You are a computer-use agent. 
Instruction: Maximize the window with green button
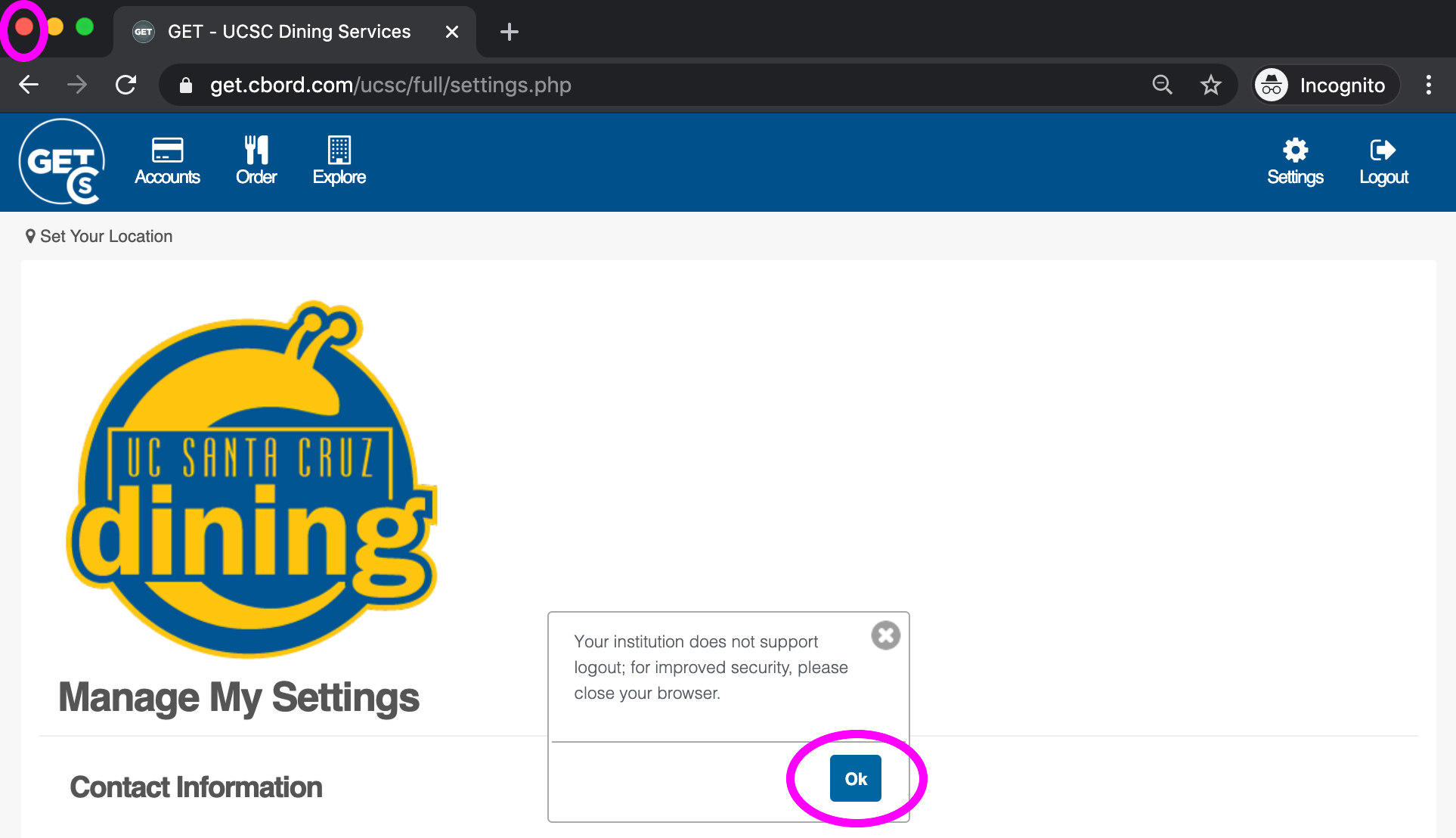pyautogui.click(x=85, y=27)
